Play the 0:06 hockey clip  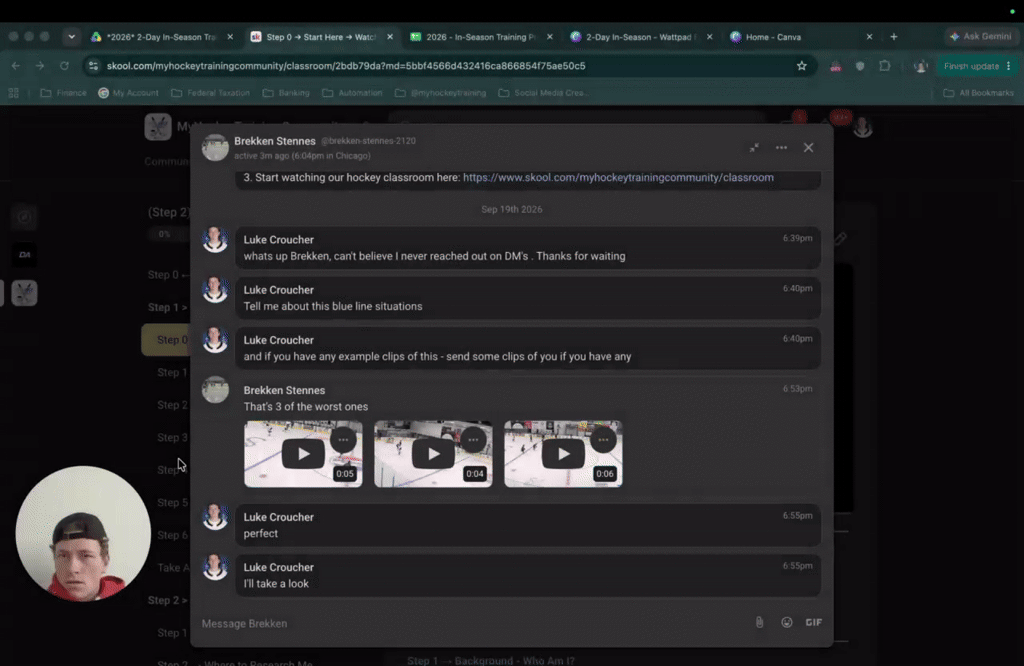pyautogui.click(x=563, y=453)
